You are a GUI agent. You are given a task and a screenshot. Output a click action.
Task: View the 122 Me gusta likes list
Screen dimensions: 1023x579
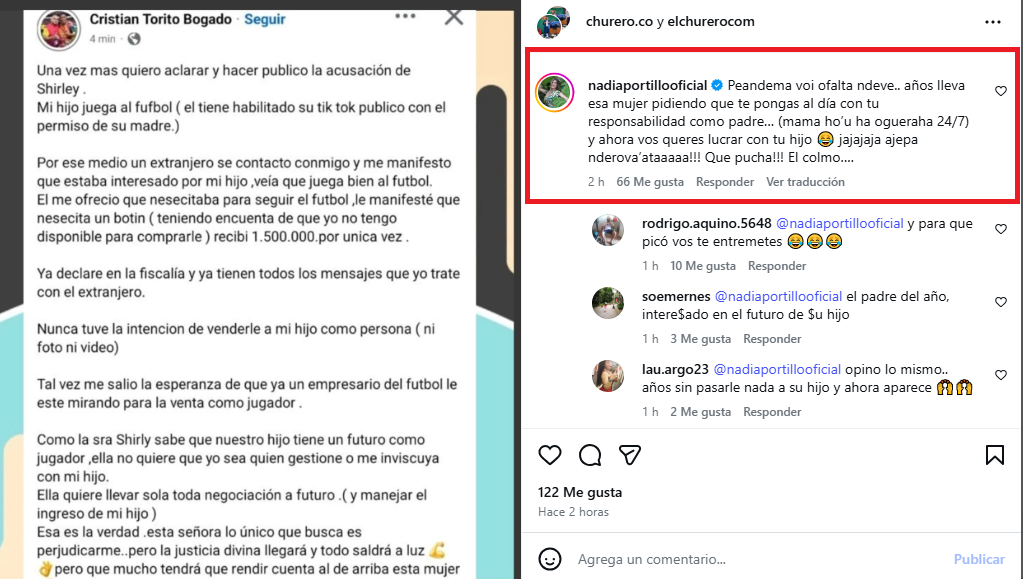pos(580,493)
